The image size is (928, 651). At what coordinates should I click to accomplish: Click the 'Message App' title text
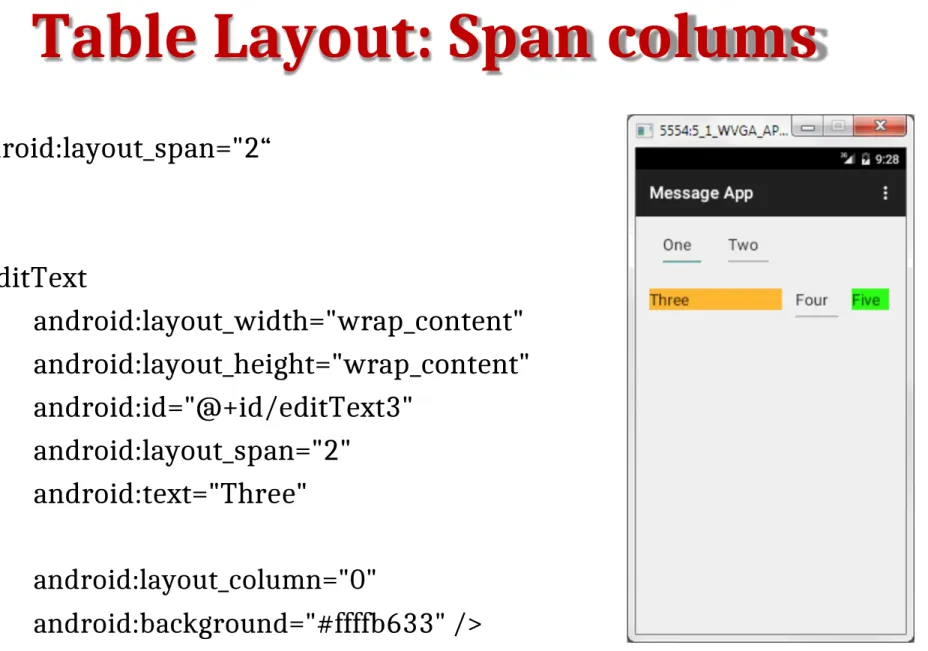701,194
